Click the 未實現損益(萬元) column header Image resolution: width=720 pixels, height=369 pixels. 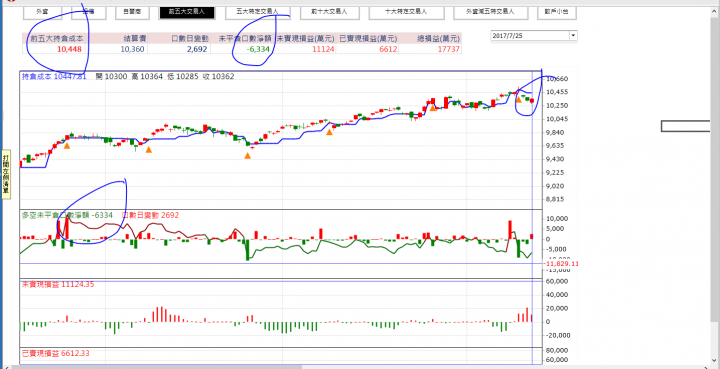[305, 39]
